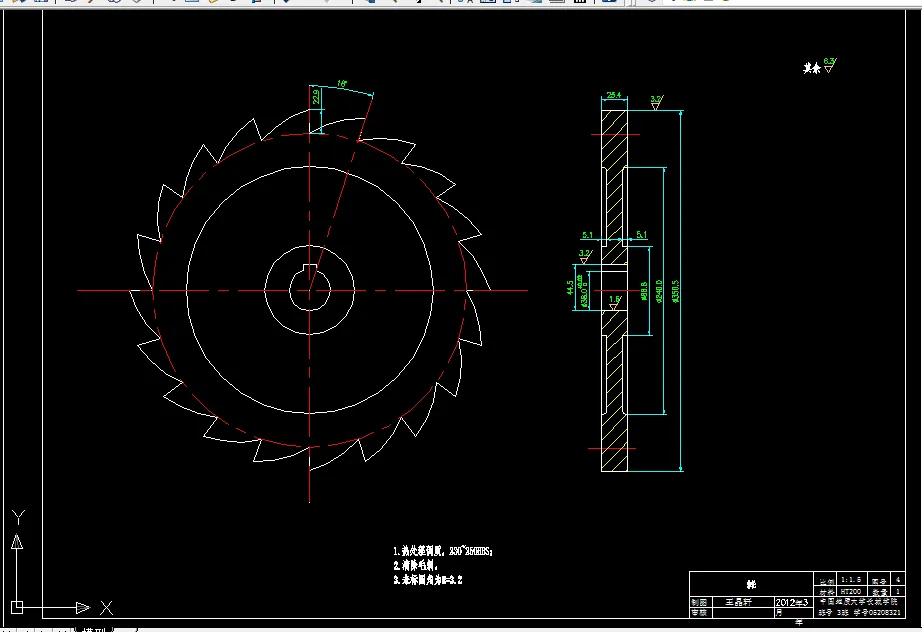Screen dimensions: 922x632
Task: Select the 3.2 roughness symbol beside 25.4
Action: (x=656, y=103)
